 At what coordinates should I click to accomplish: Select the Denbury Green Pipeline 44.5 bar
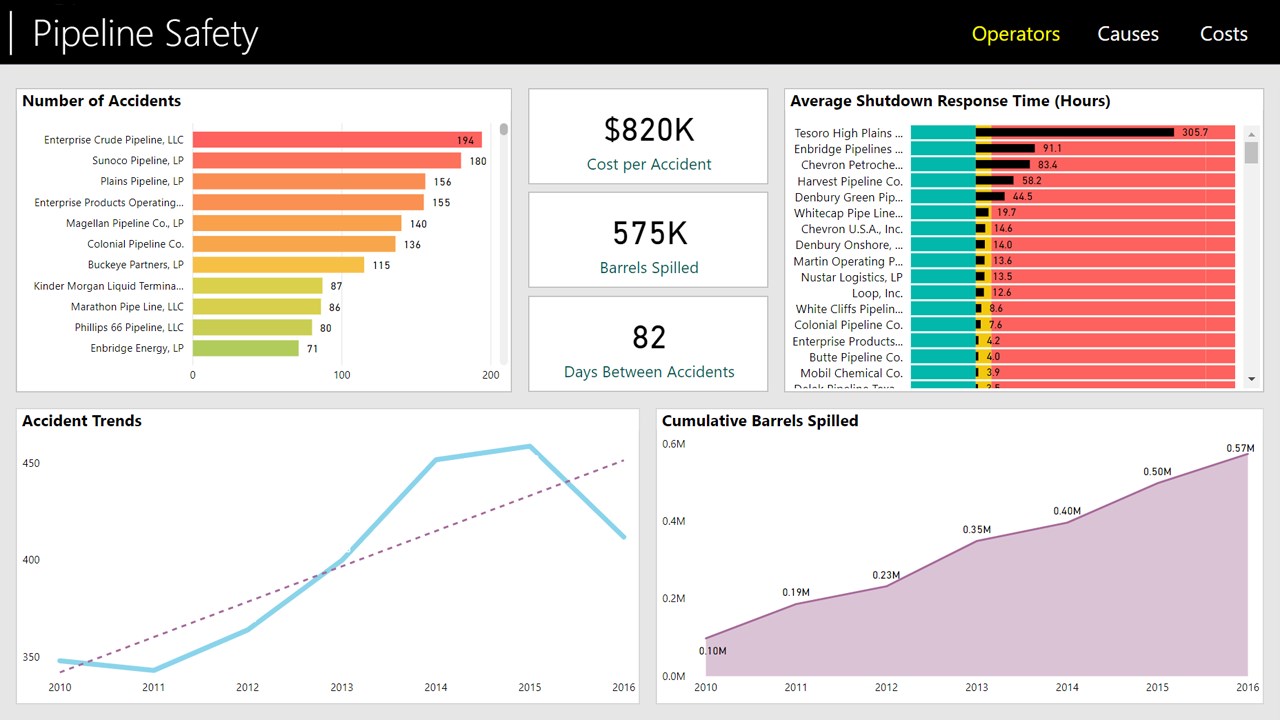point(990,196)
